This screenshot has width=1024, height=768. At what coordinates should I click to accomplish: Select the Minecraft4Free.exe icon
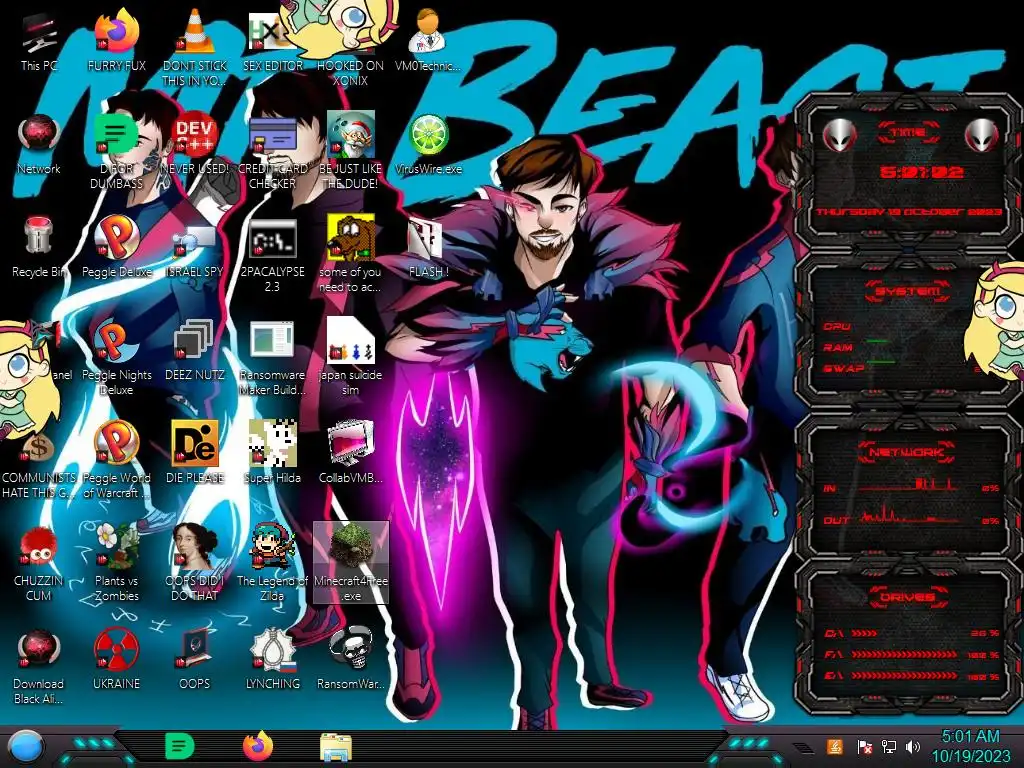[351, 563]
